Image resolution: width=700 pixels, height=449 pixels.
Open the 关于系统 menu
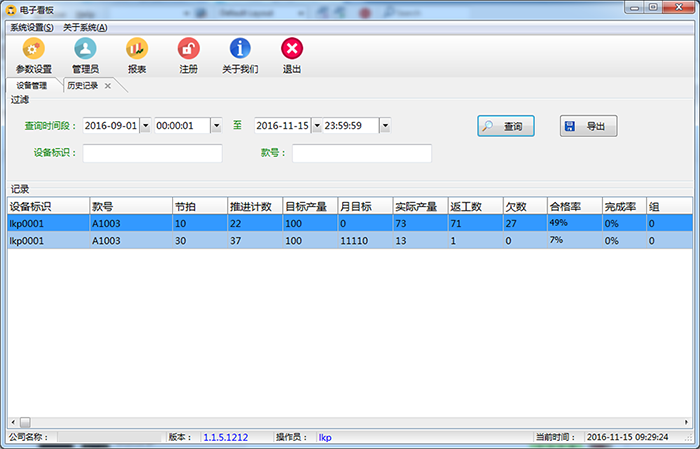coord(85,27)
